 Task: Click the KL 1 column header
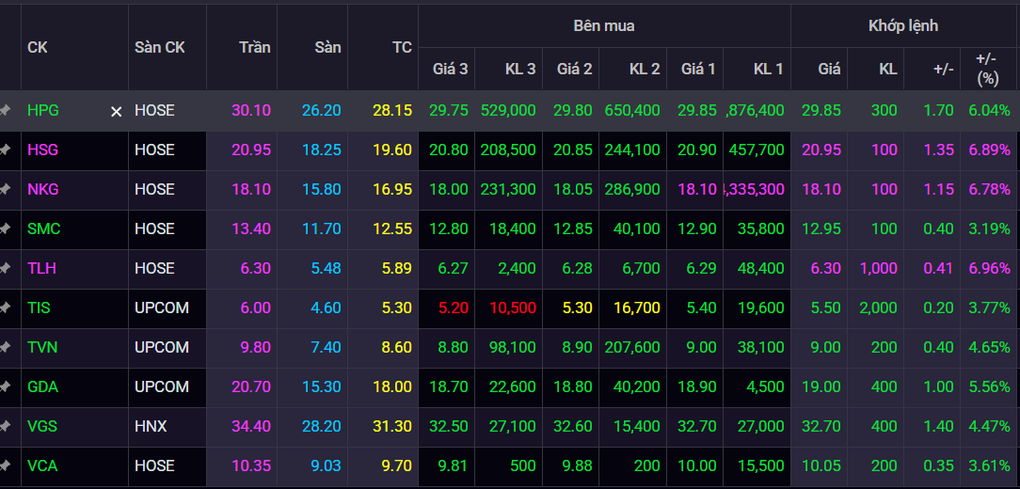pyautogui.click(x=768, y=68)
